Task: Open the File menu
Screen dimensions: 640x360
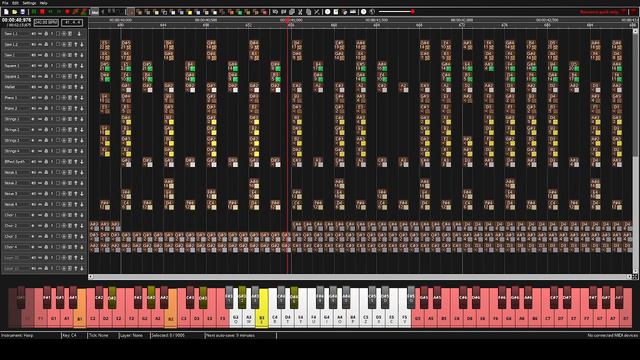Action: pyautogui.click(x=5, y=3)
